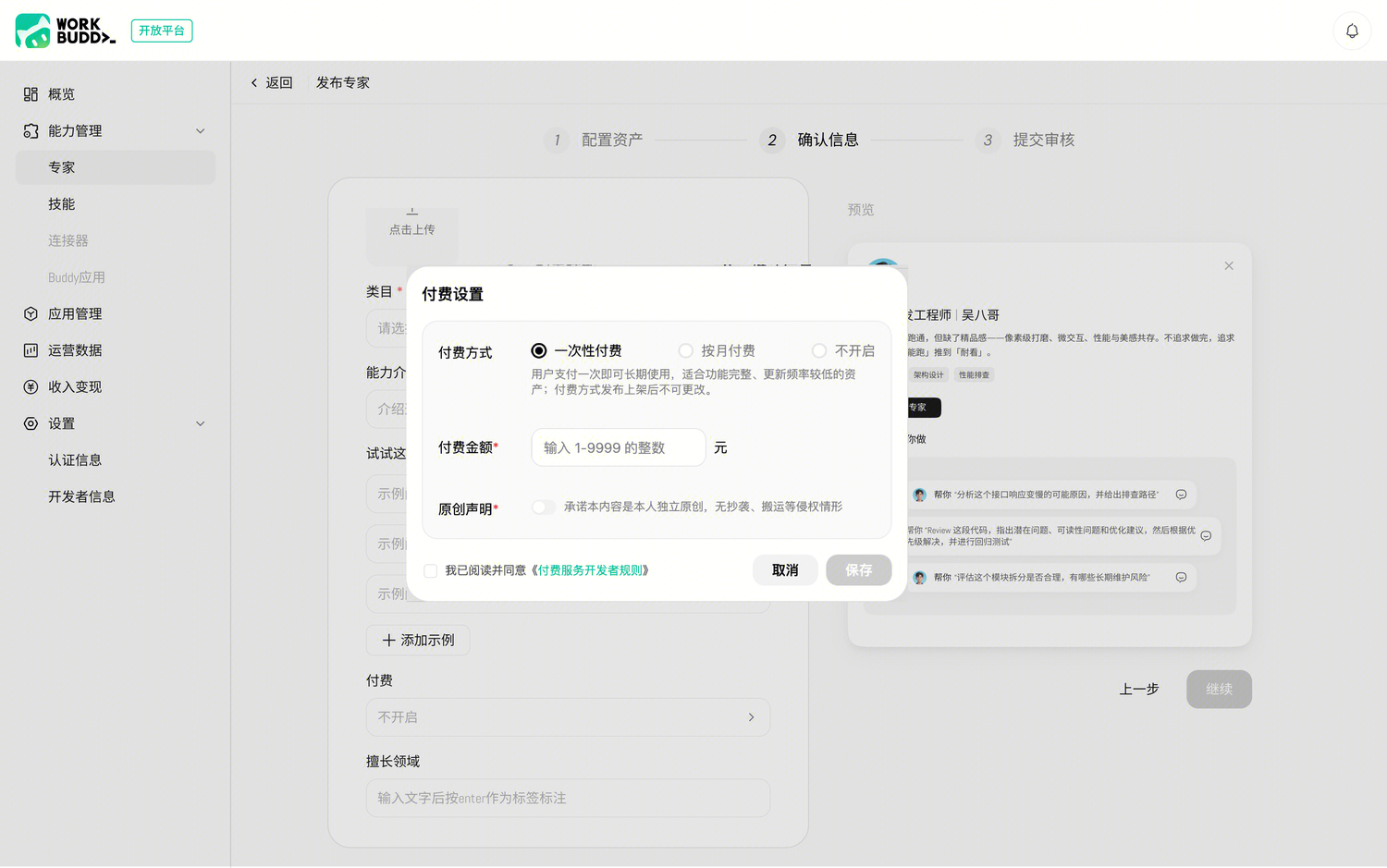Viewport: 1387px width, 868px height.
Task: Collapse the 能力管理 section chevron
Action: pyautogui.click(x=201, y=131)
